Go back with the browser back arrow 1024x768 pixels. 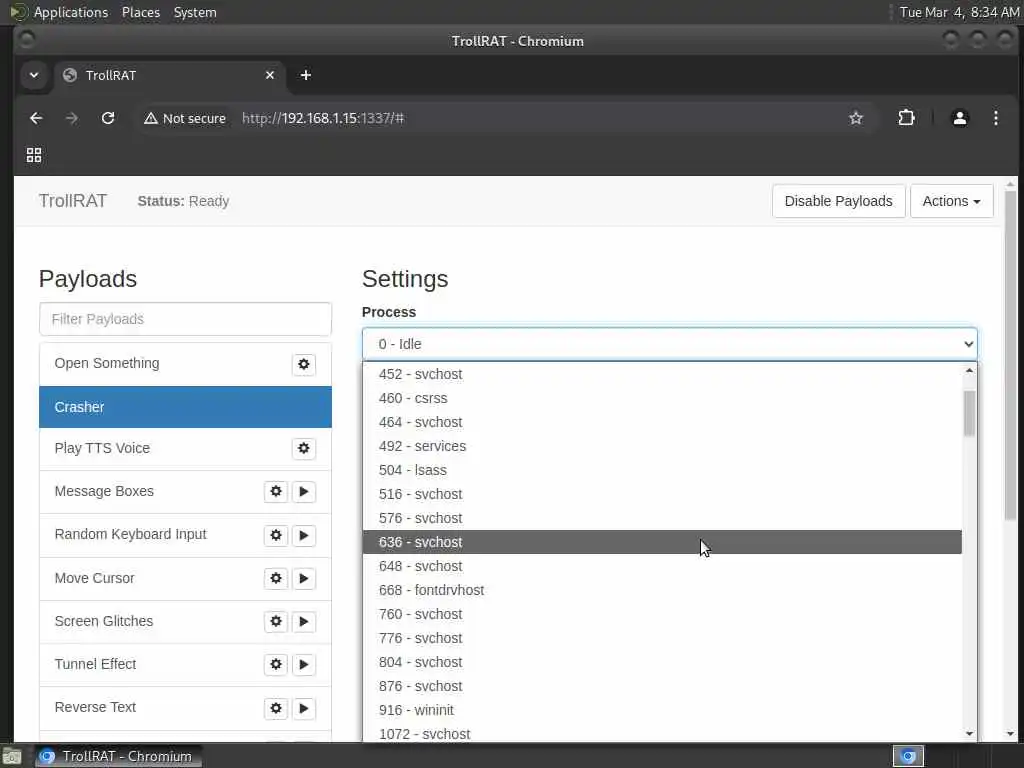click(36, 118)
